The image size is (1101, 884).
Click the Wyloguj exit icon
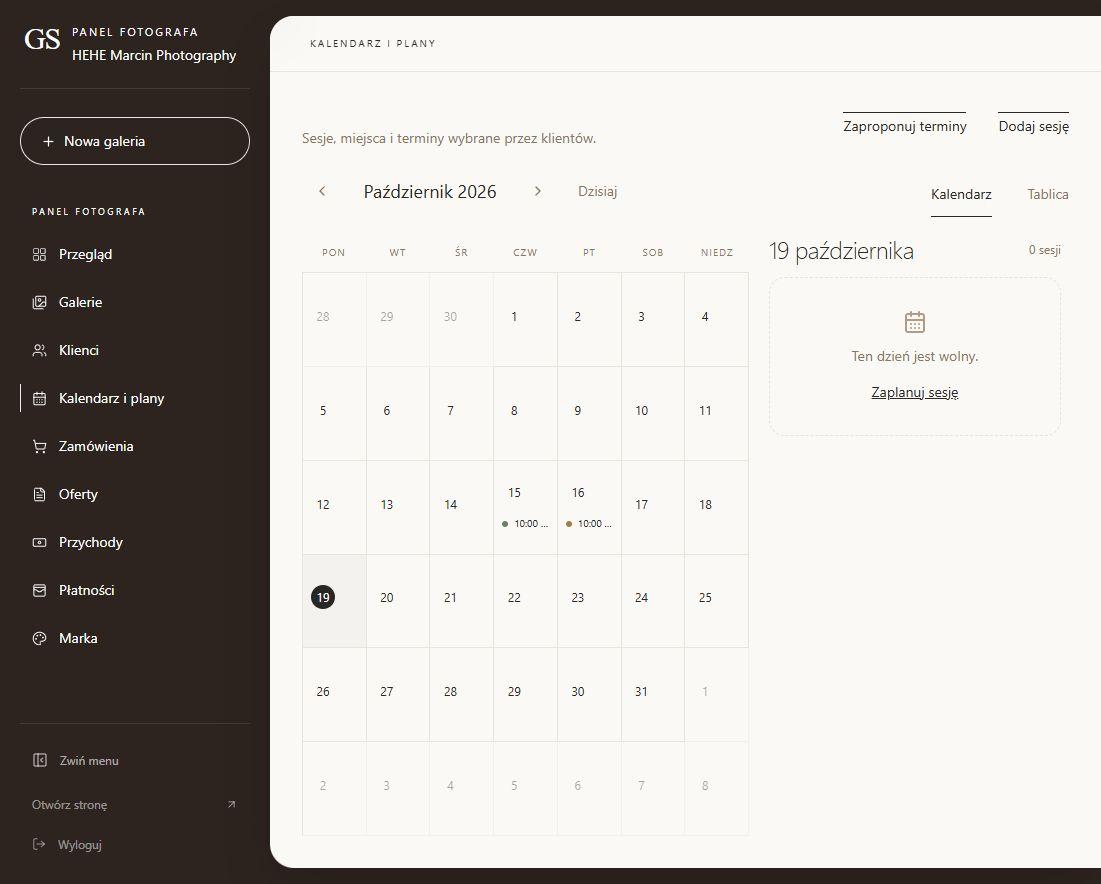coord(39,844)
